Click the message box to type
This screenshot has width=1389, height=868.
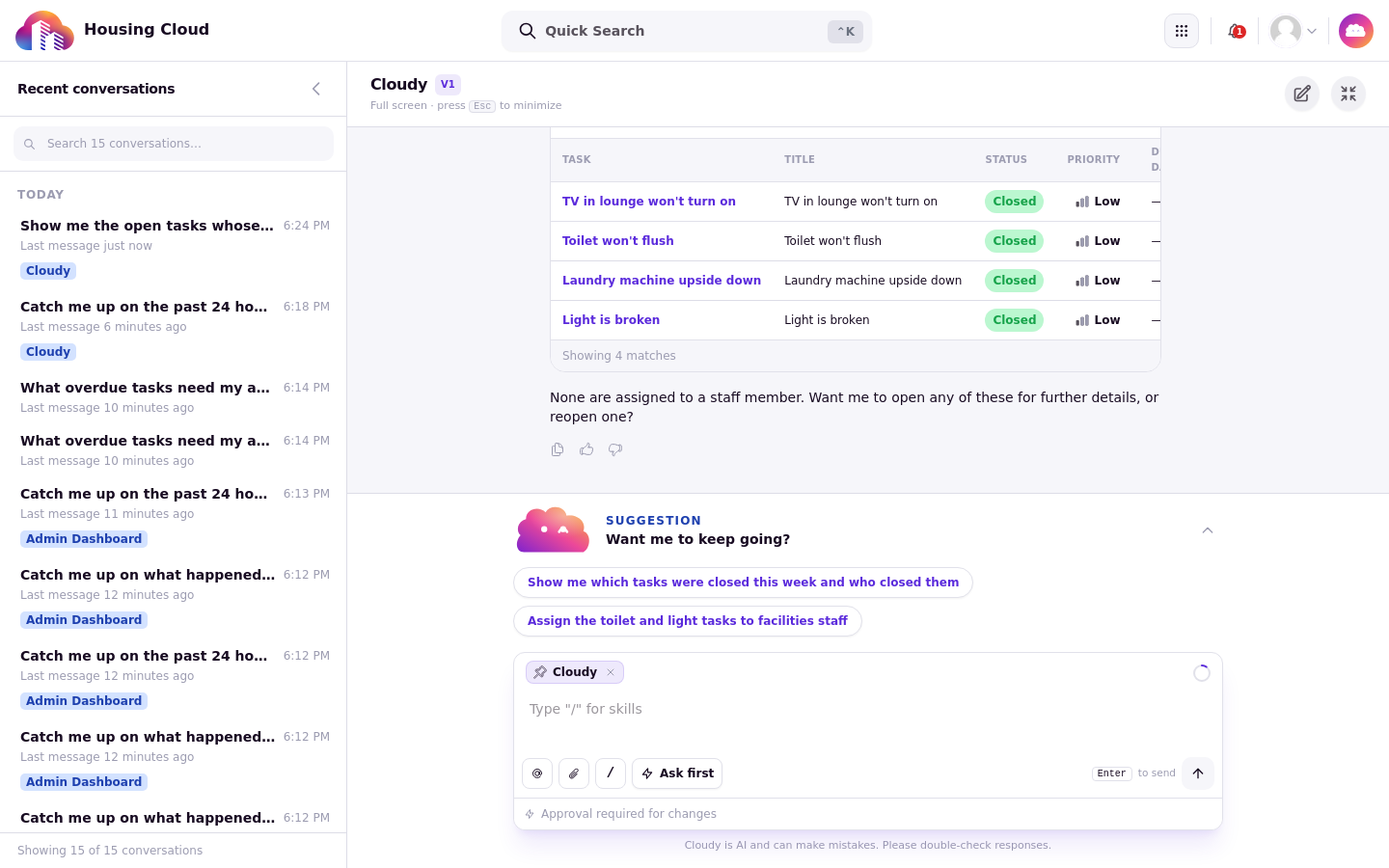pyautogui.click(x=868, y=709)
